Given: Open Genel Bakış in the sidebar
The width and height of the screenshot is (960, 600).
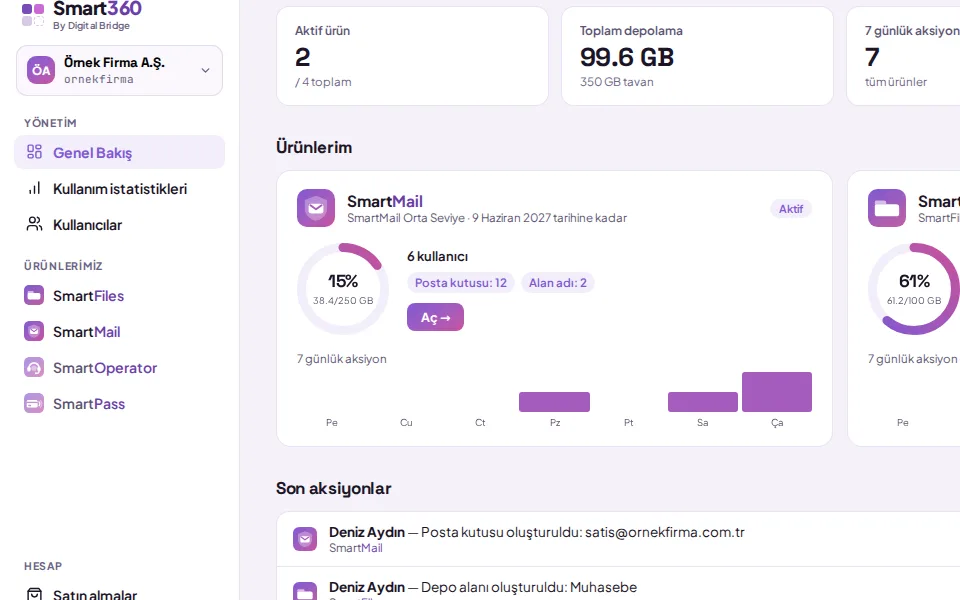Looking at the screenshot, I should tap(119, 152).
